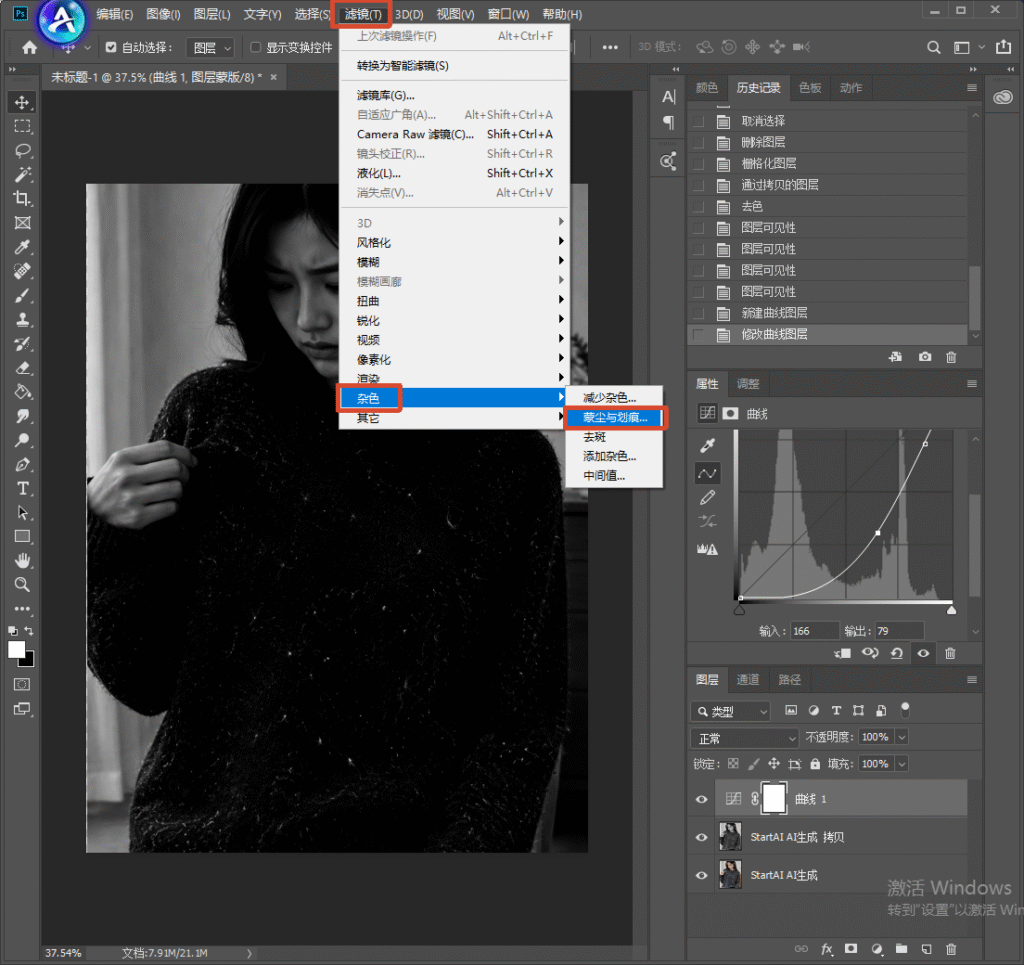Select the Hand tool
Viewport: 1024px width, 965px height.
[22, 560]
